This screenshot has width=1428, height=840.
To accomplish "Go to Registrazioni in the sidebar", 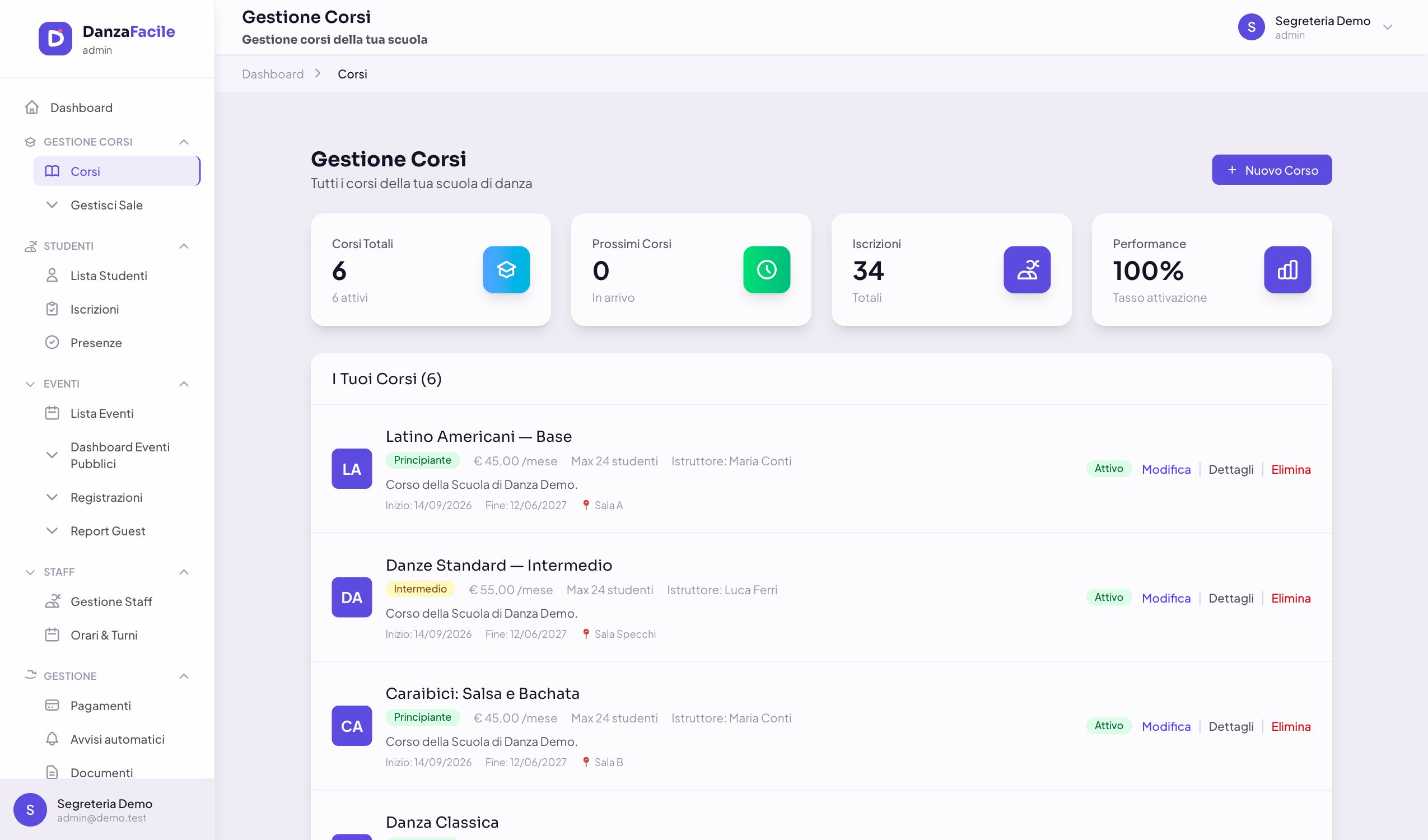I will point(117,497).
